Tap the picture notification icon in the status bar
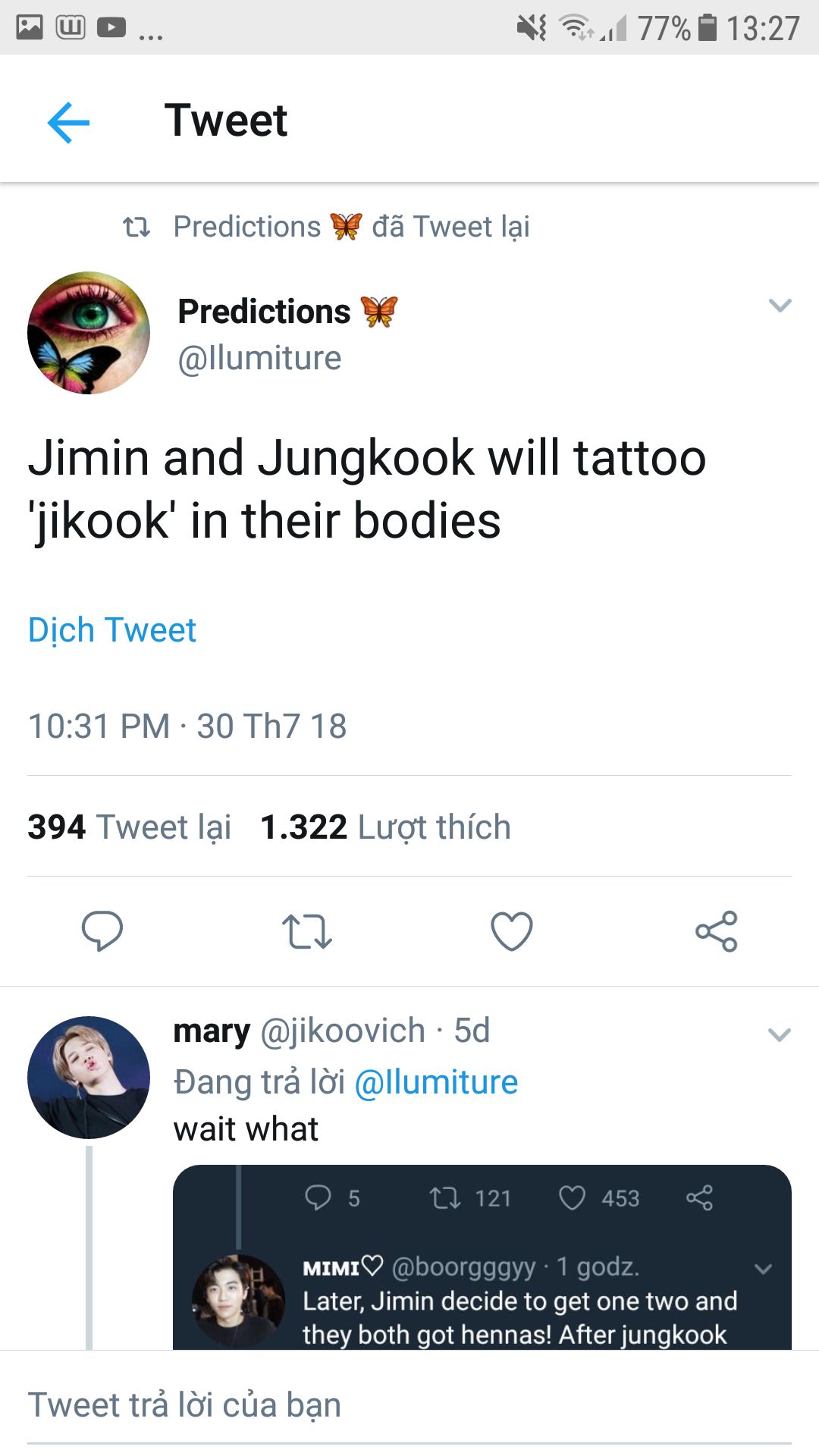The width and height of the screenshot is (819, 1456). point(30,28)
